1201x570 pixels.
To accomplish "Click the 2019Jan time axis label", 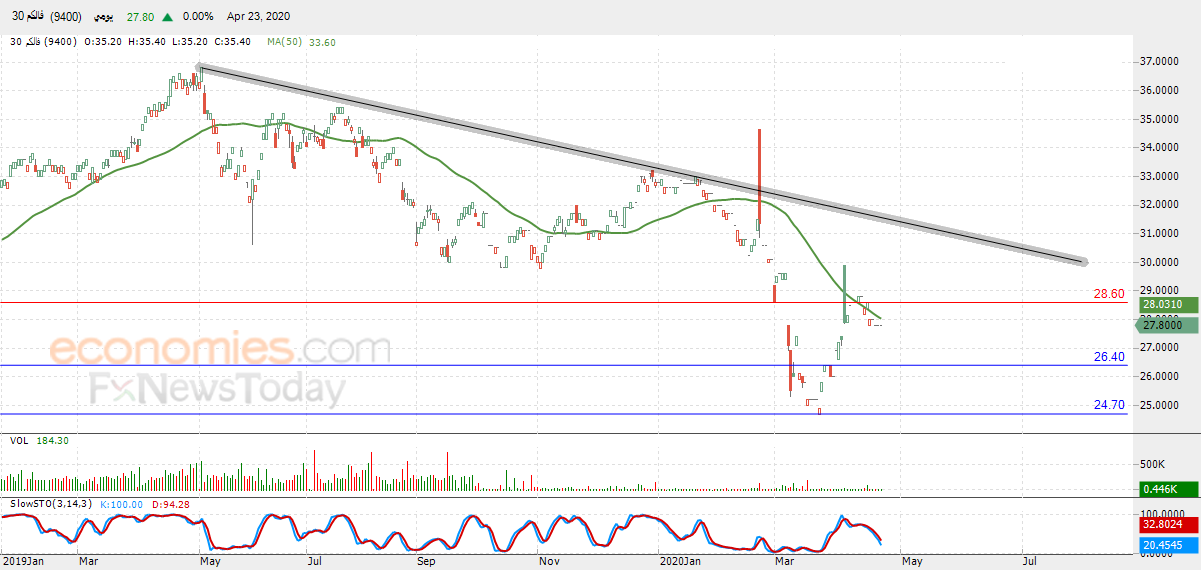I will 22,562.
